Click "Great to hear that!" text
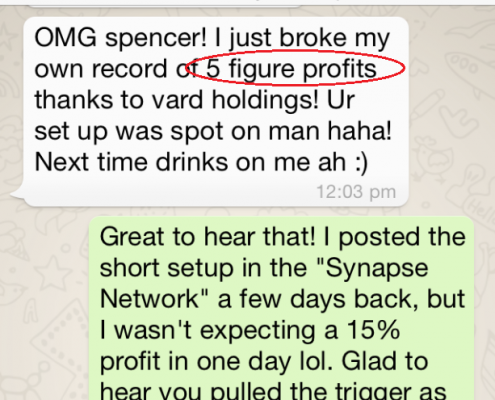This screenshot has width=495, height=400. click(207, 237)
